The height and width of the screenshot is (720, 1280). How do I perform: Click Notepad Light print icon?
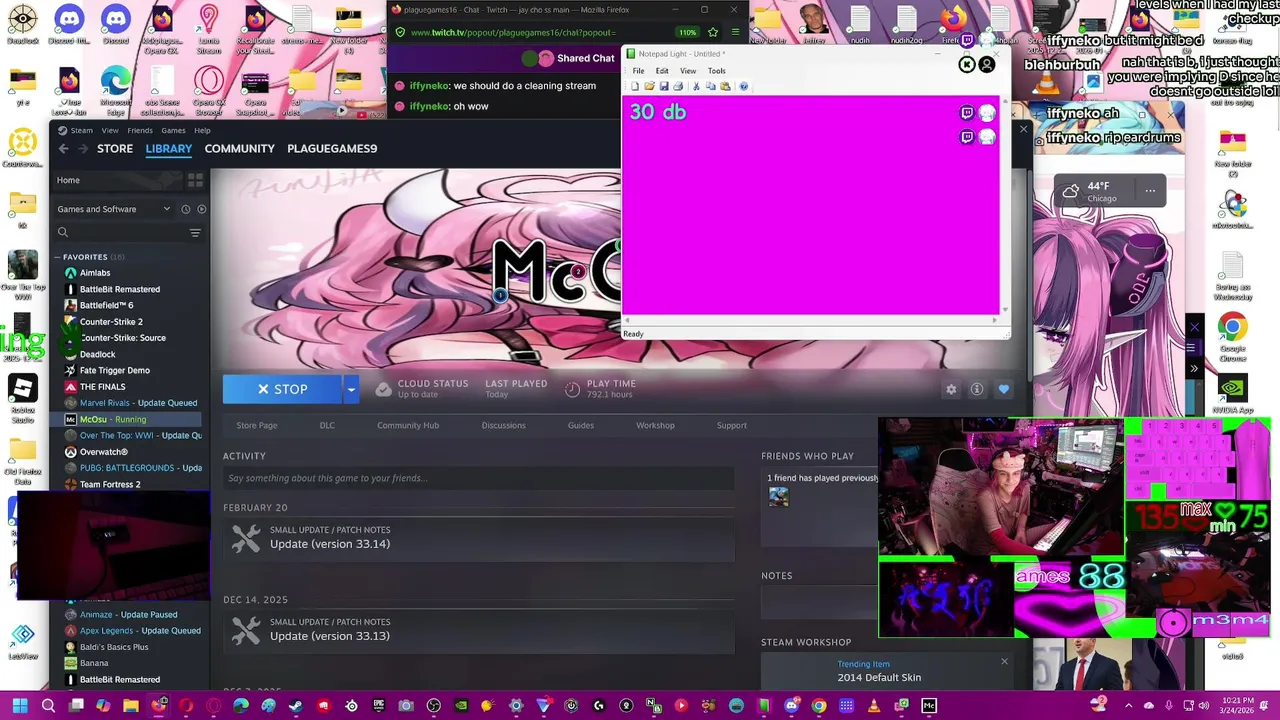678,87
